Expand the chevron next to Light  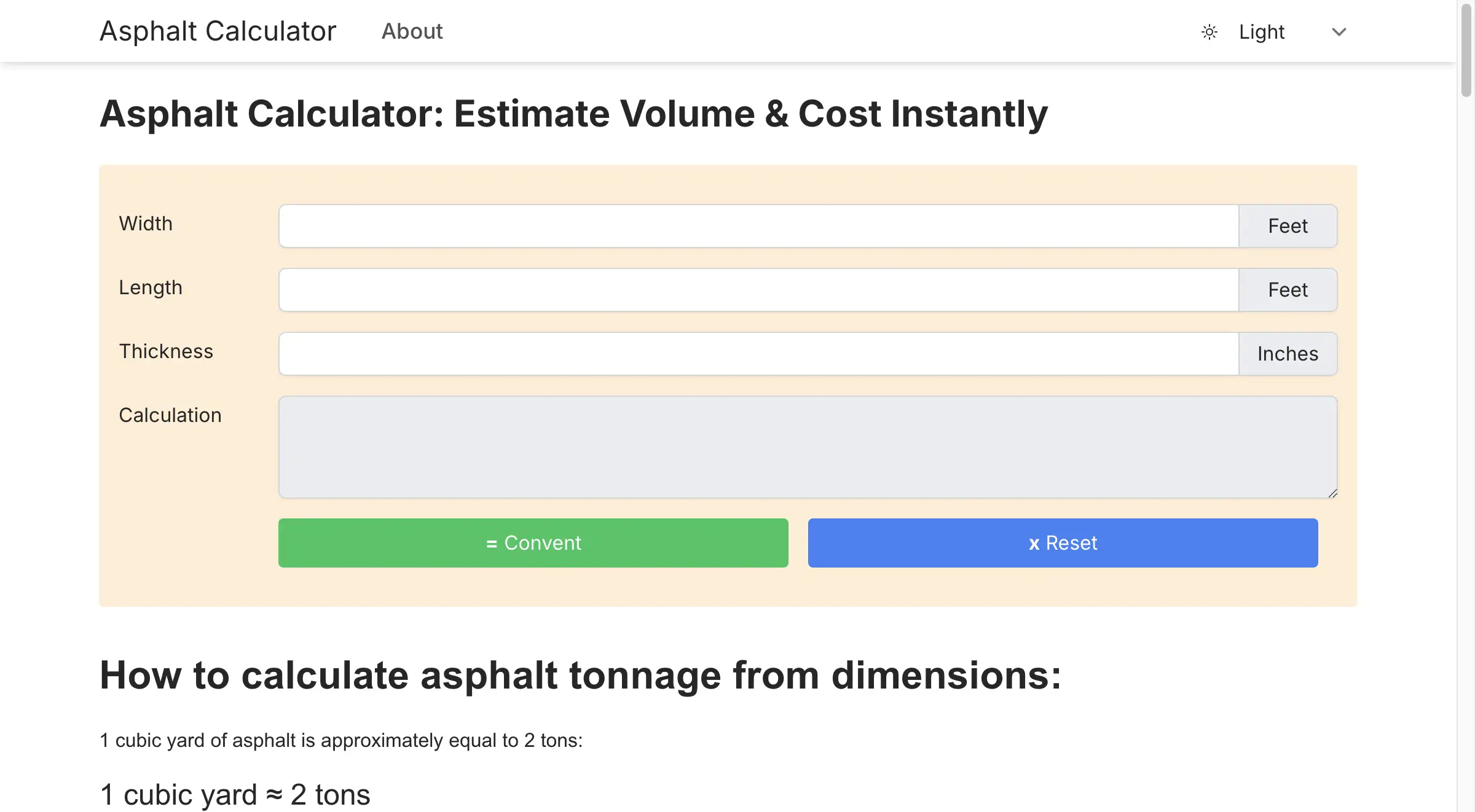1339,32
